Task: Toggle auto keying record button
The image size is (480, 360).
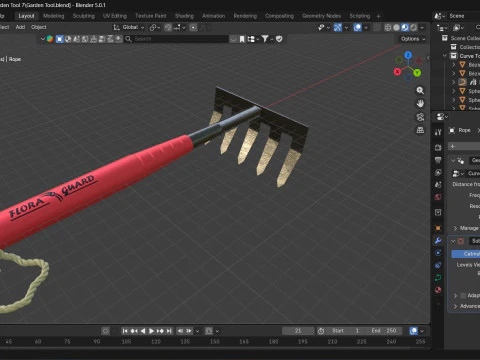Action: pyautogui.click(x=105, y=331)
